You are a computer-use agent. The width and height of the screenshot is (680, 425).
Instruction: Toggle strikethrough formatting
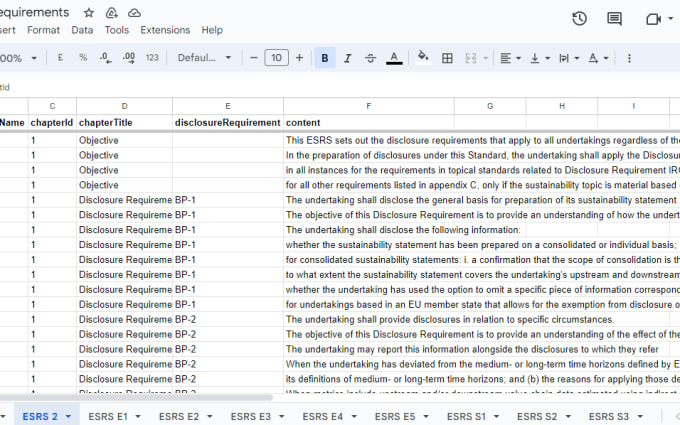[x=370, y=58]
